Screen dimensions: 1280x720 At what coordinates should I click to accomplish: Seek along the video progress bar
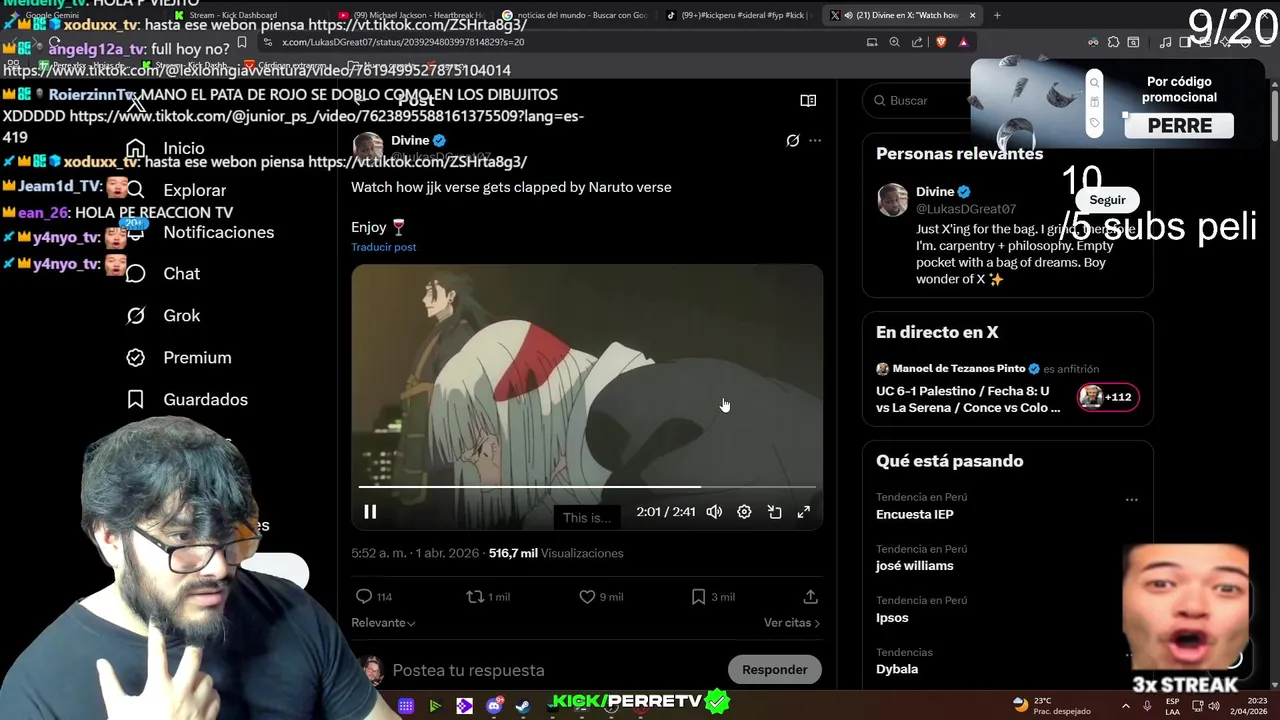[587, 487]
